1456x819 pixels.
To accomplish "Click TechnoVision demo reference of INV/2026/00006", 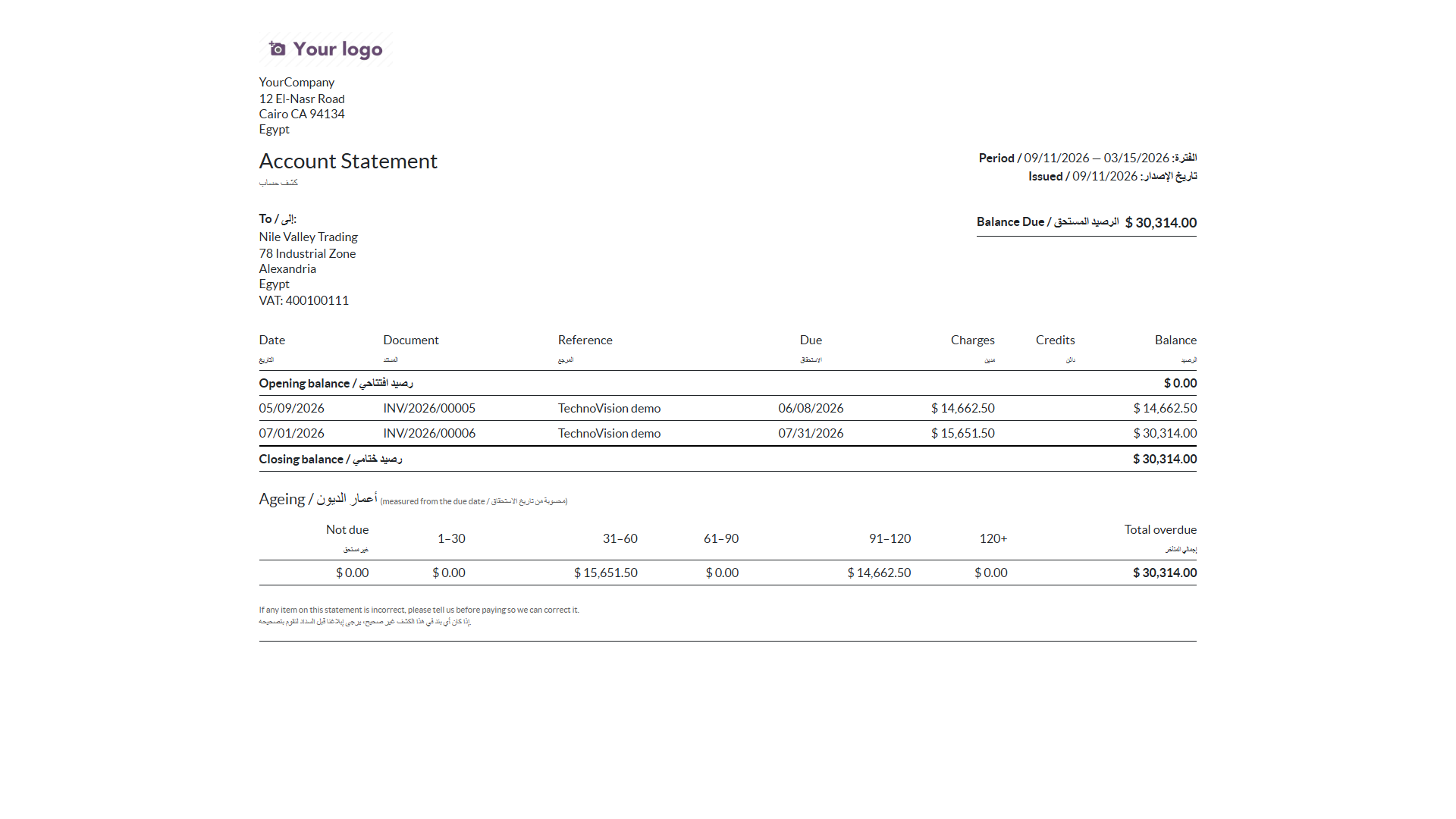I will tap(610, 433).
